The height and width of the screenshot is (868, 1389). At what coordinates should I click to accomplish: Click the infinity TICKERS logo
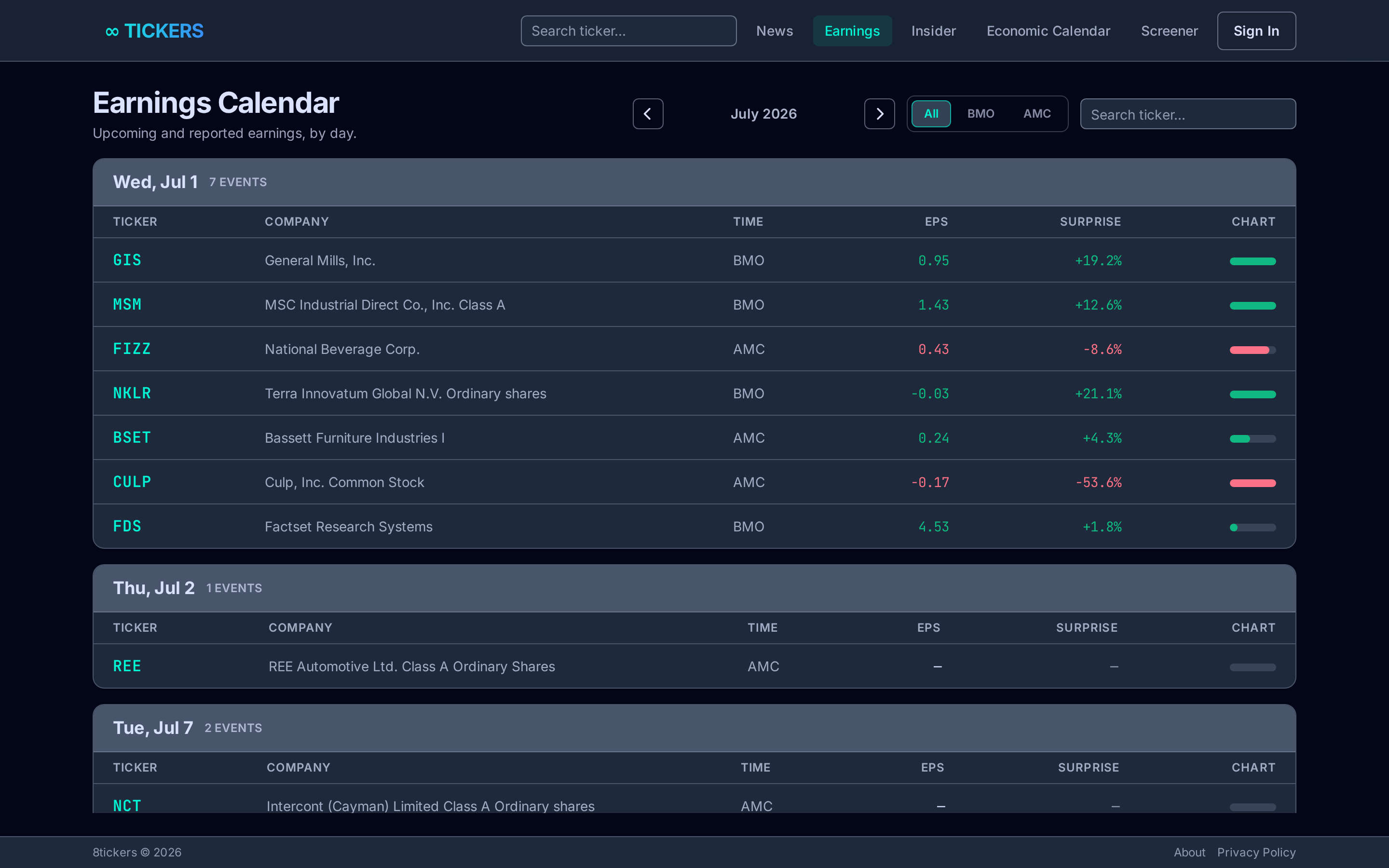[x=154, y=31]
